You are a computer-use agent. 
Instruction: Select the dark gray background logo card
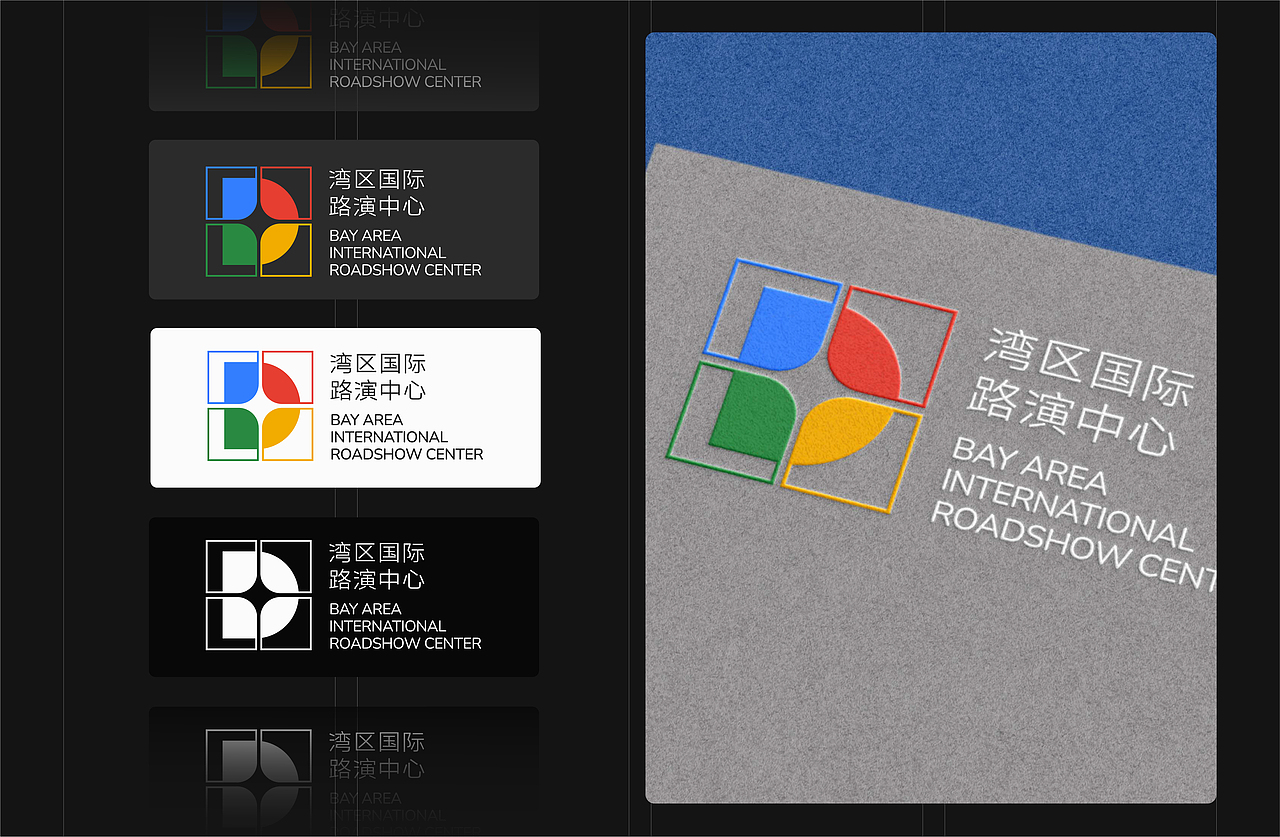(x=344, y=220)
